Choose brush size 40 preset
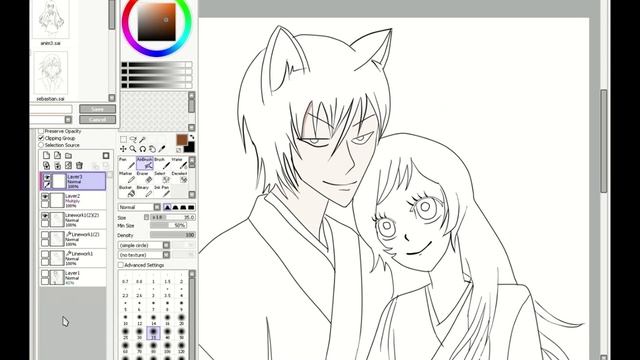640x360 pixels. click(167, 333)
